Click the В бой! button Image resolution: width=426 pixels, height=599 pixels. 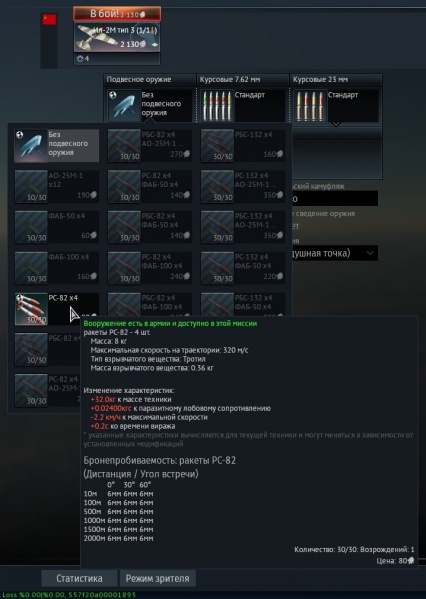117,14
